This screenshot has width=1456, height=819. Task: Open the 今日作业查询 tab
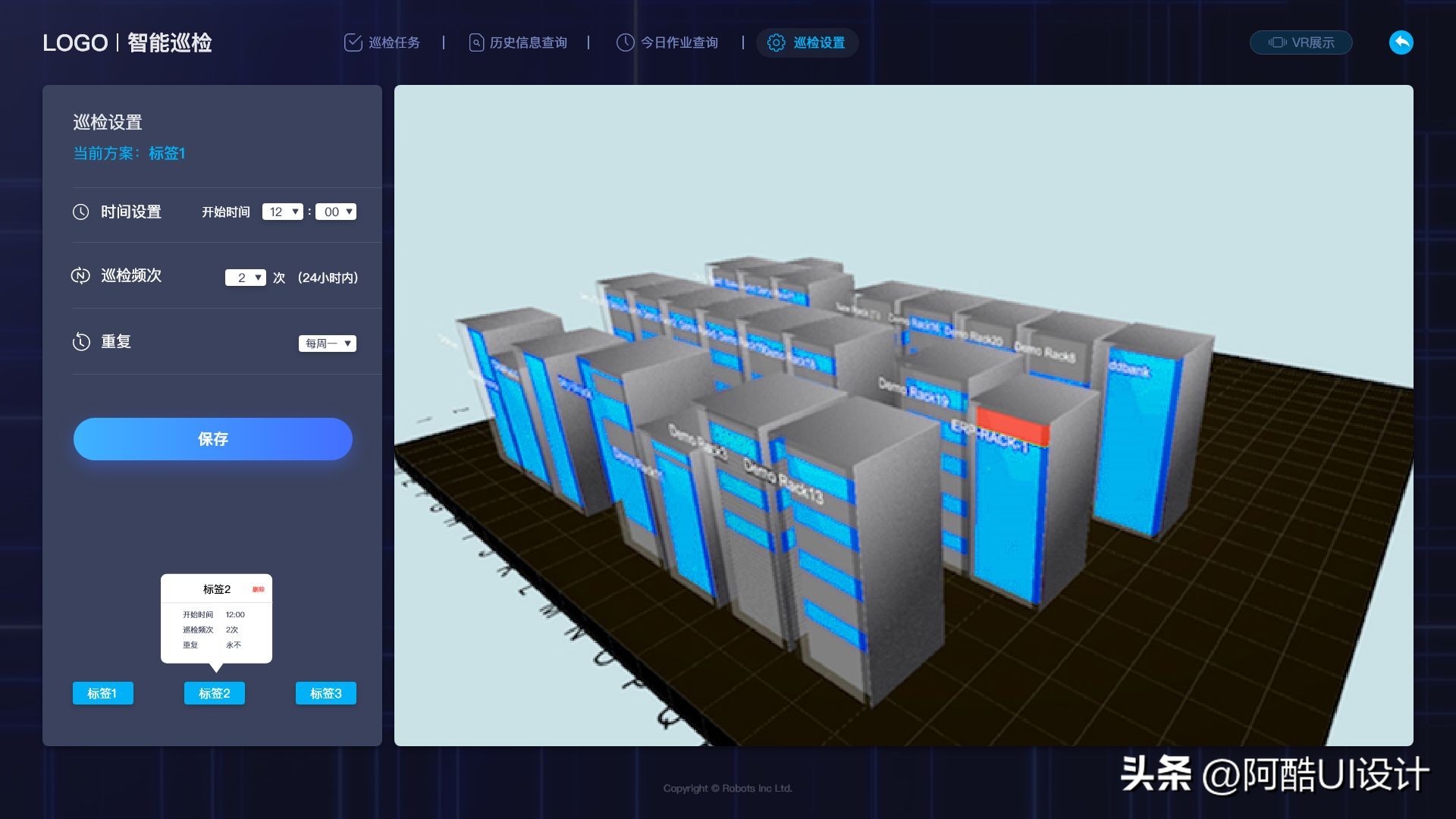click(679, 42)
